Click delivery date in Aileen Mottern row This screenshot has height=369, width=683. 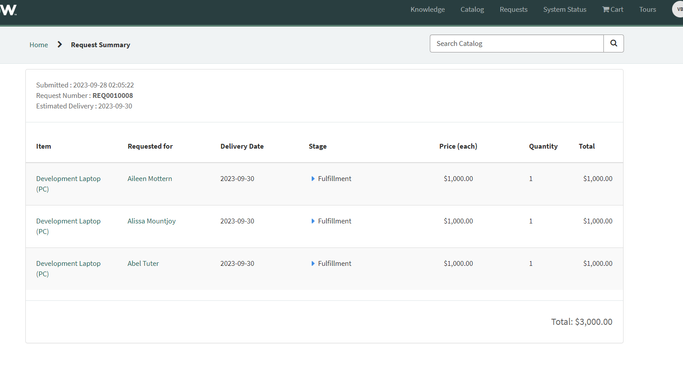237,179
